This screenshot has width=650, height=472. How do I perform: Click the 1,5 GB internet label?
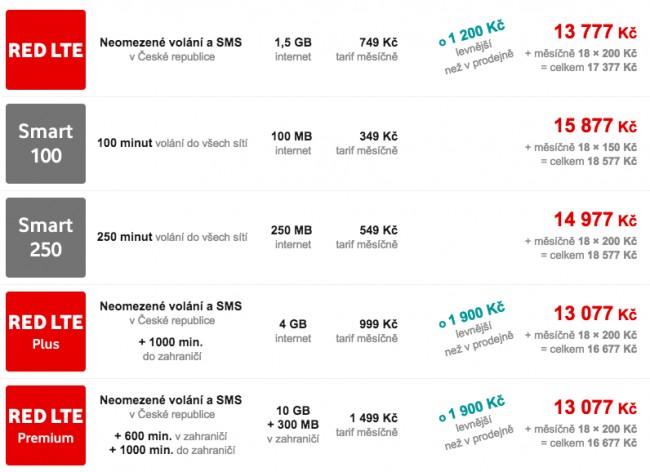[293, 49]
